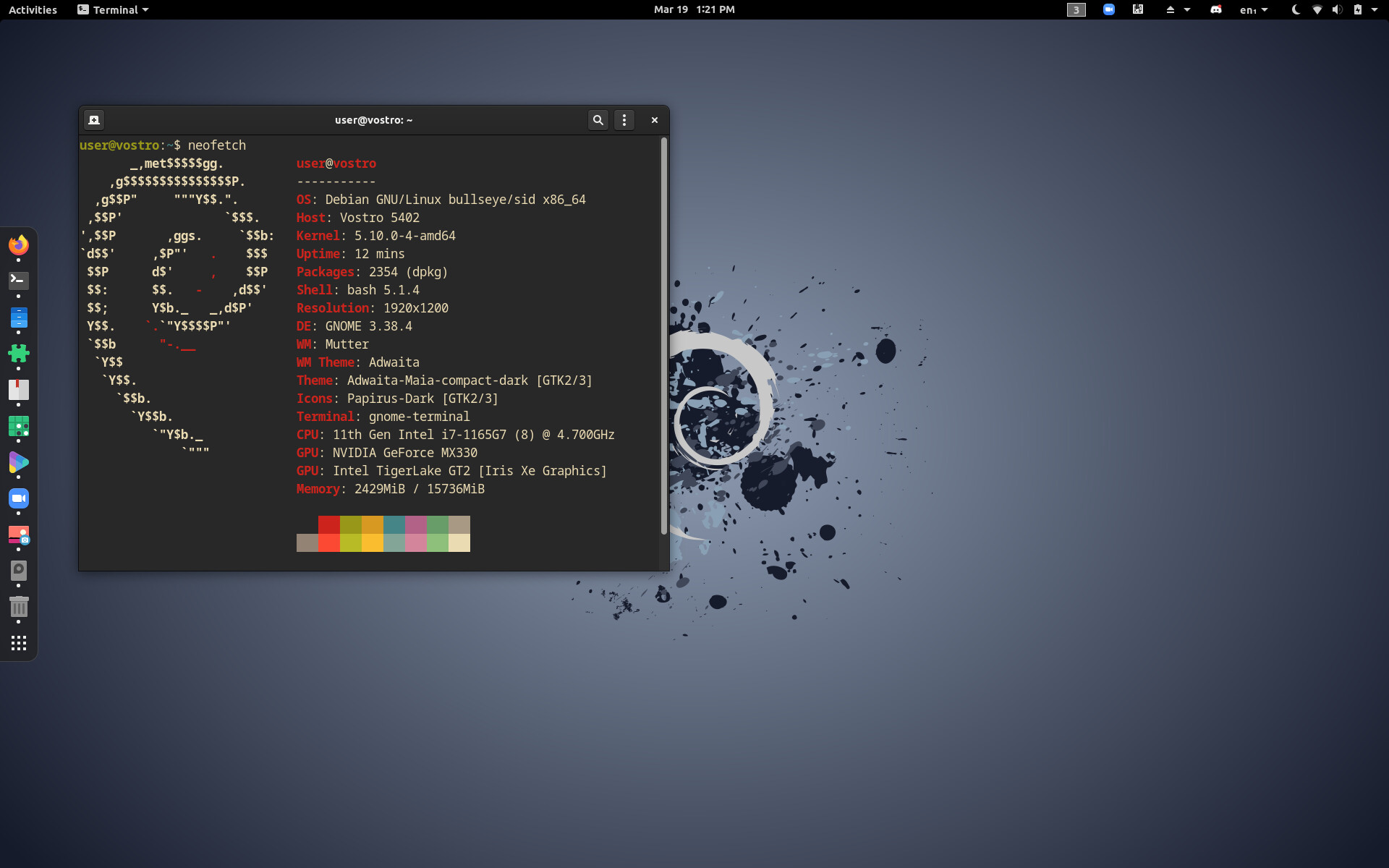Click the Terminal icon in the dock
1389x868 pixels.
pos(19,281)
